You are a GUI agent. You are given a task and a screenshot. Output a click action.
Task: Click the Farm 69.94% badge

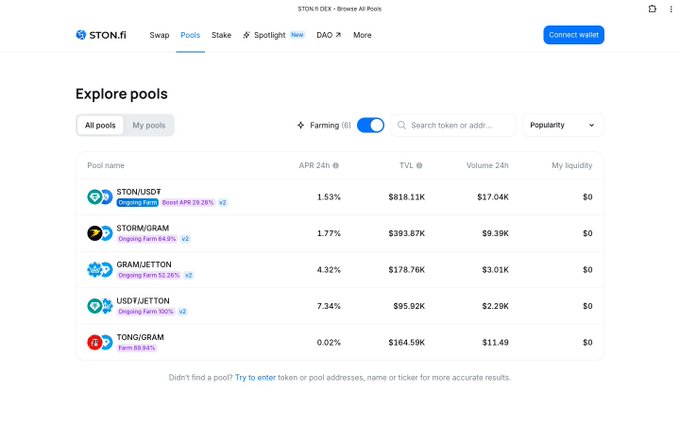pos(137,348)
